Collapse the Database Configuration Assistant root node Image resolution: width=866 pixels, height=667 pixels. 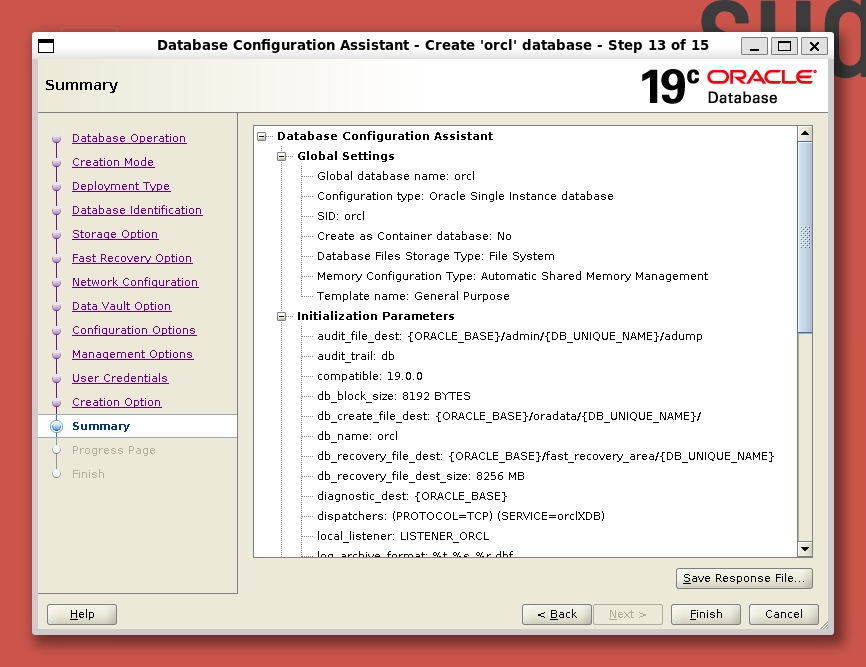tap(262, 136)
